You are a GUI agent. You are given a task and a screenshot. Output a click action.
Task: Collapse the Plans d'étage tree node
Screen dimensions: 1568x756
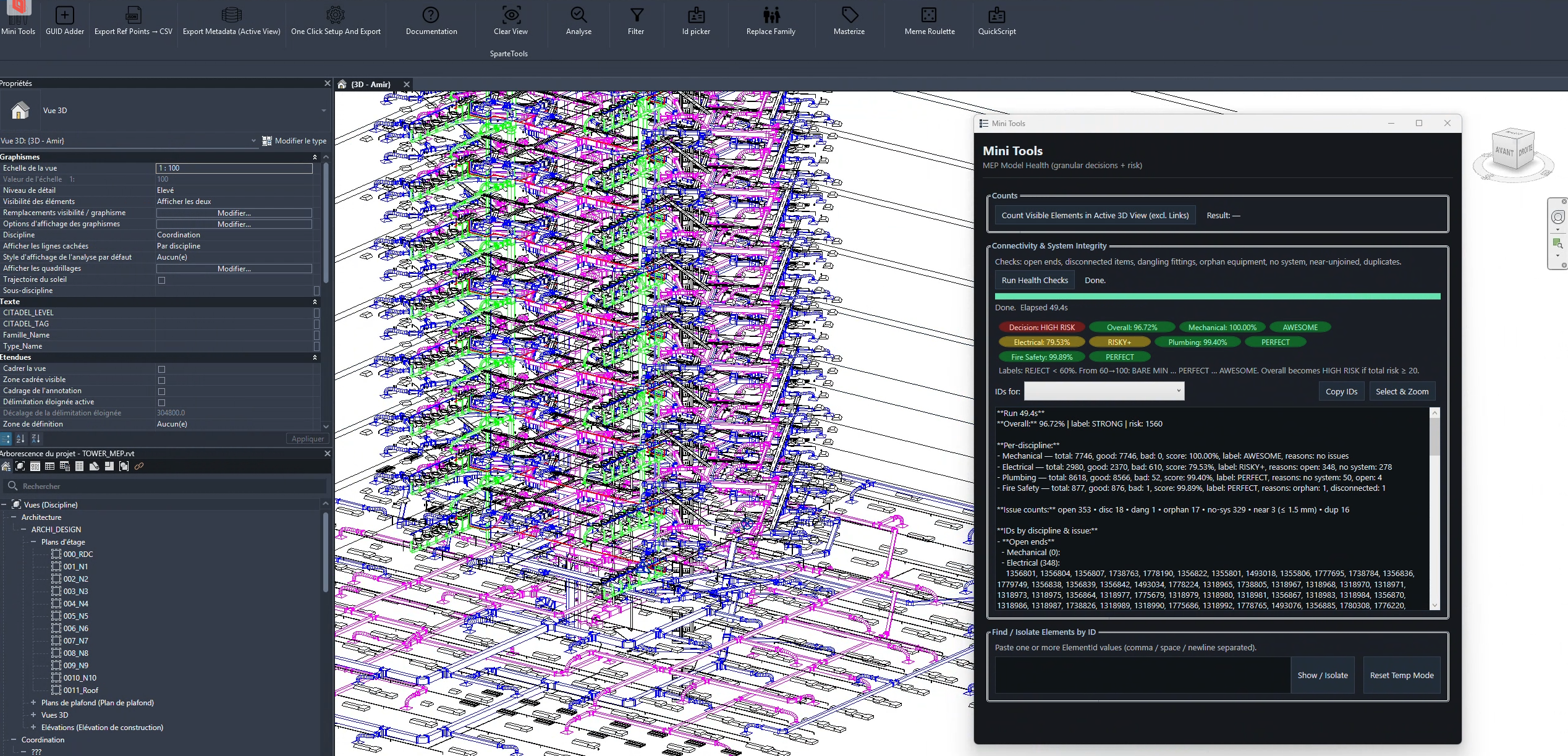pos(33,542)
